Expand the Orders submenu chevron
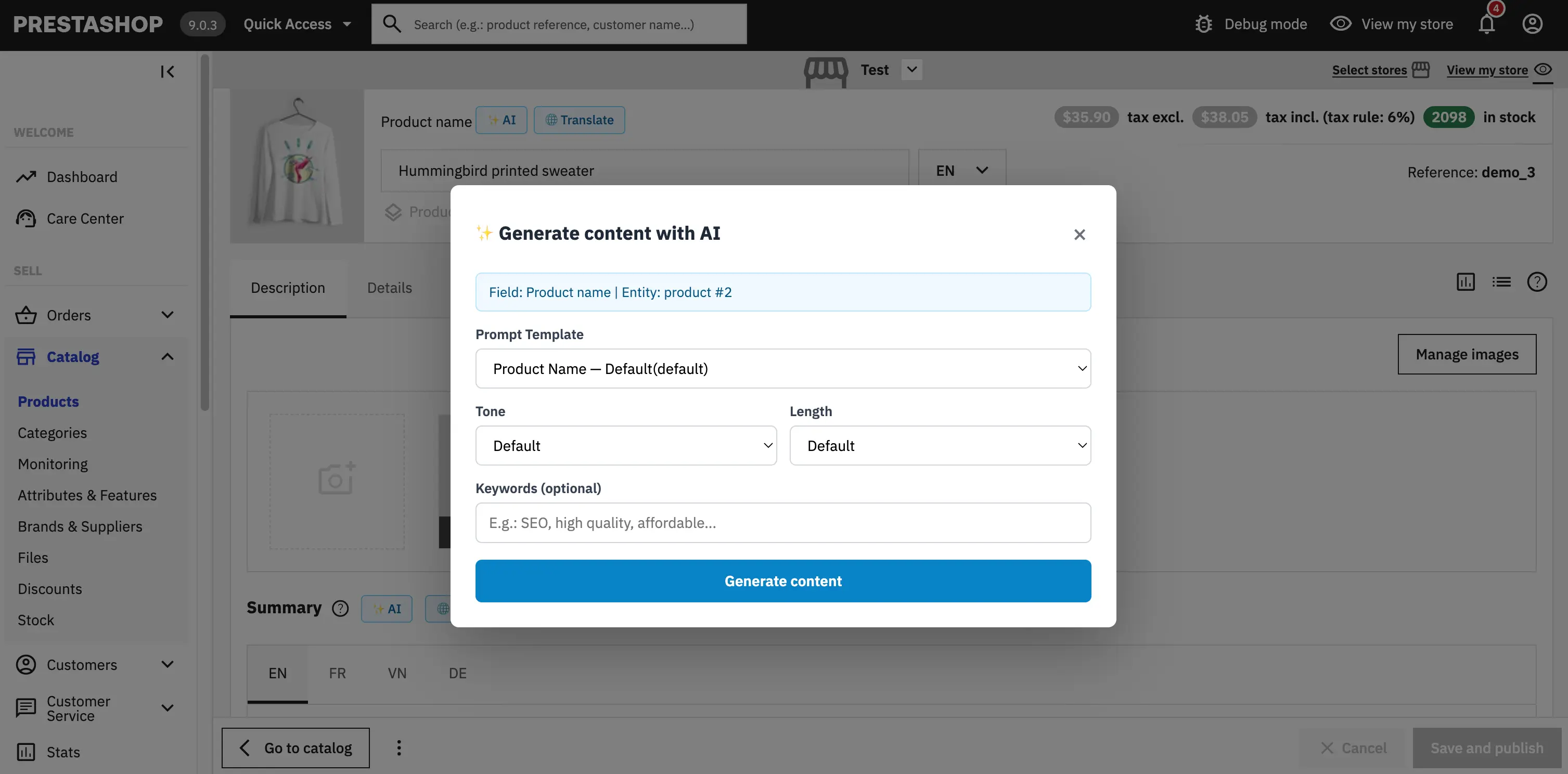The width and height of the screenshot is (1568, 774). [x=168, y=315]
